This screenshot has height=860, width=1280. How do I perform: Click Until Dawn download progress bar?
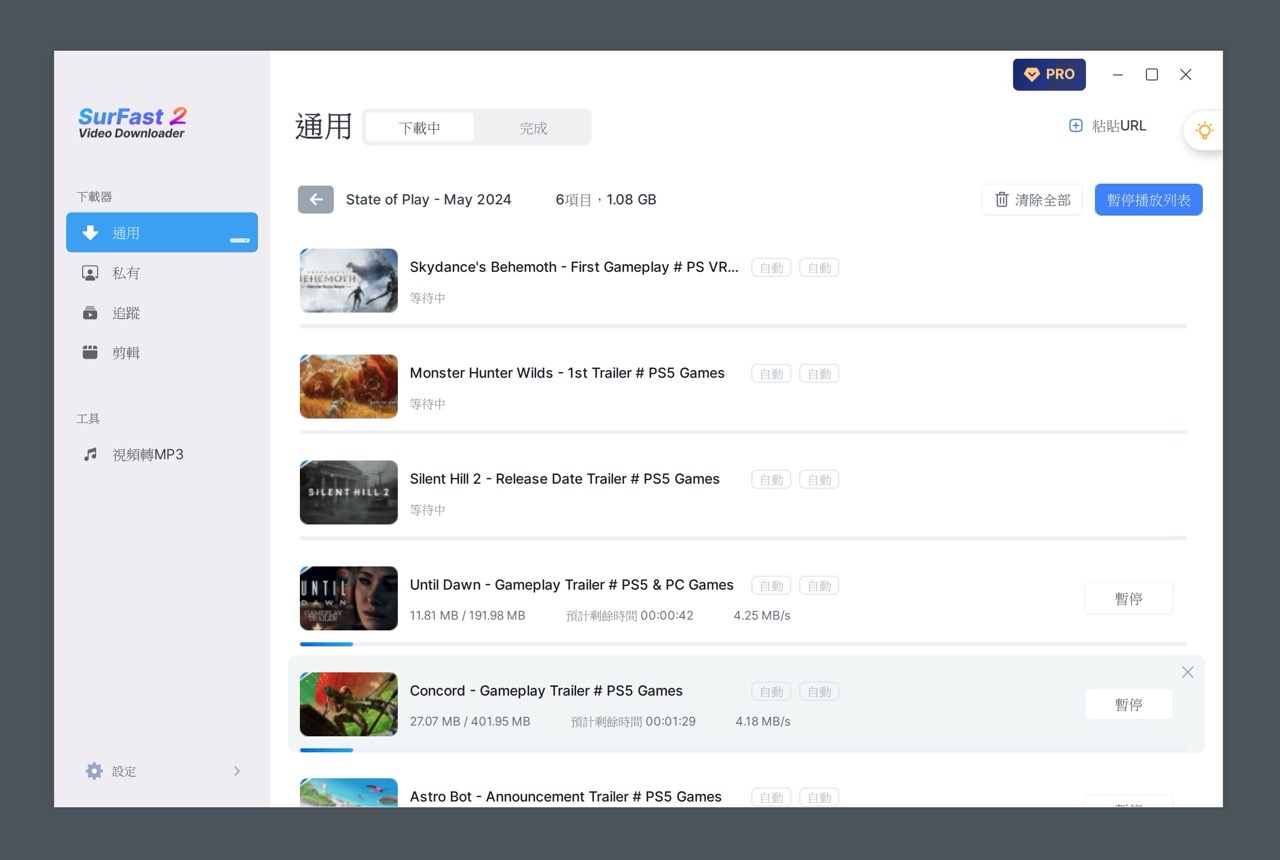coord(743,644)
